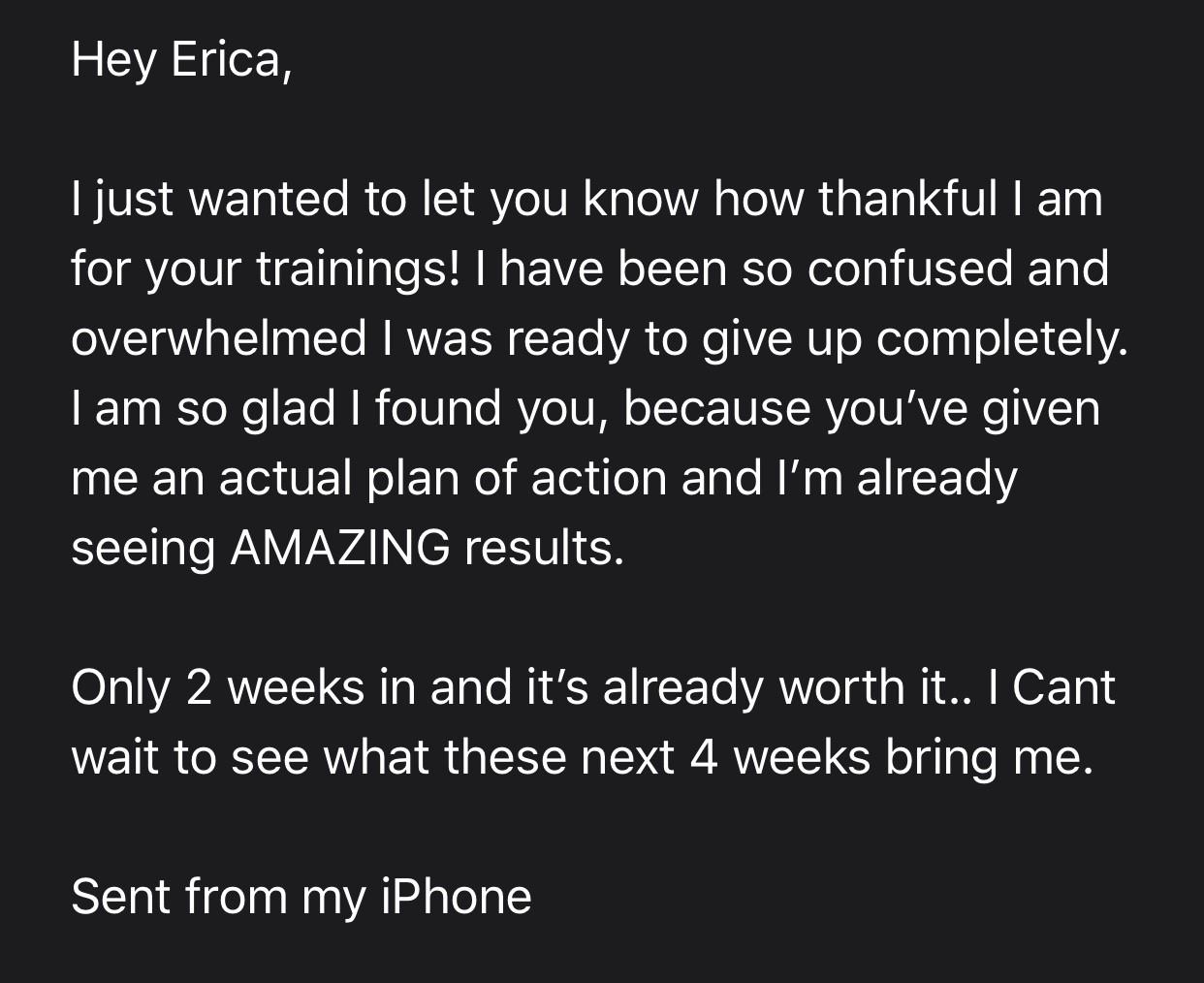Click the "Sent from my iPhone" signature
The image size is (1204, 983).
(x=301, y=897)
